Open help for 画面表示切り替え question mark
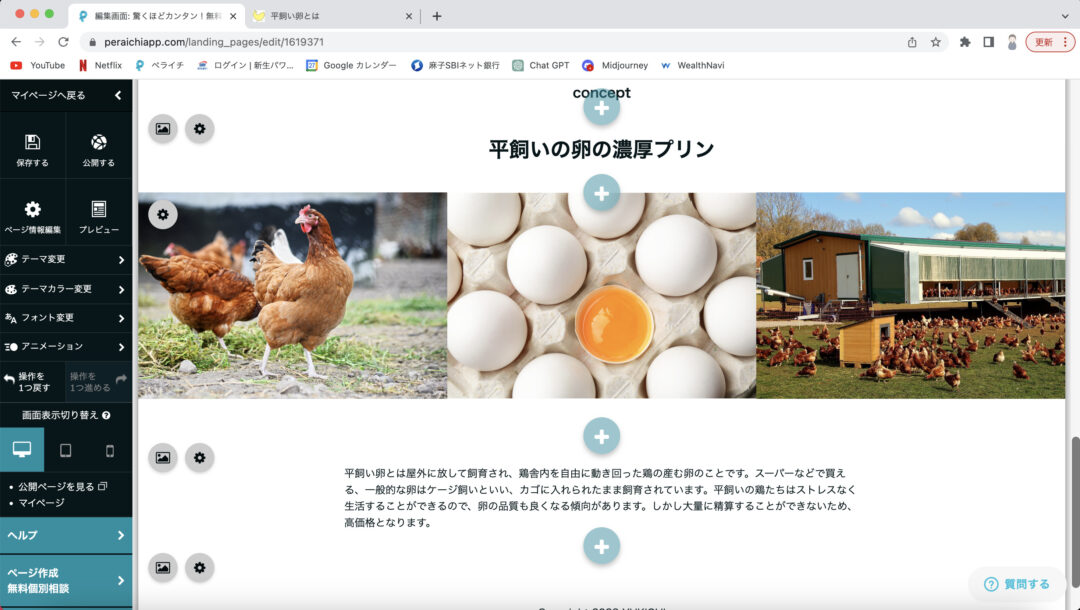This screenshot has height=610, width=1080. pos(106,415)
